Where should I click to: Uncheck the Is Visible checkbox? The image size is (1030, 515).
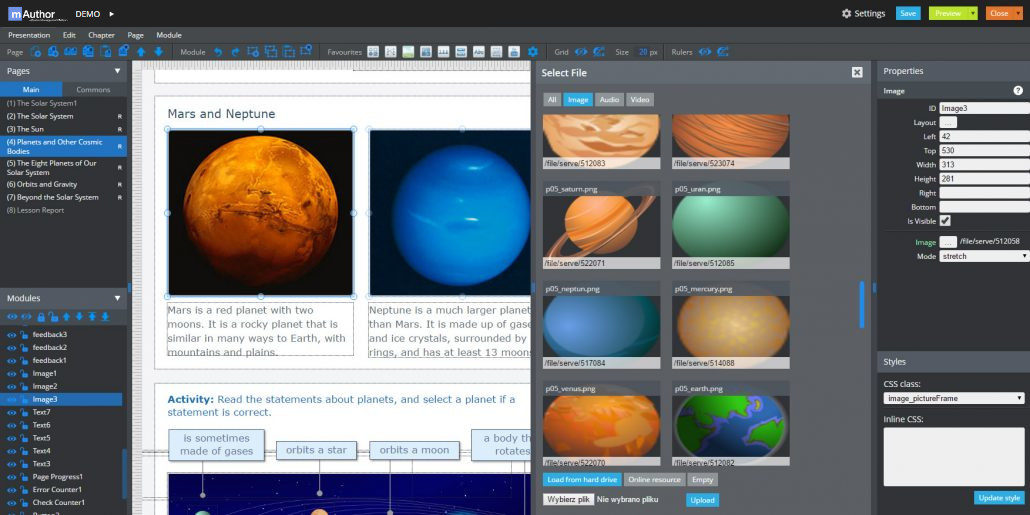click(945, 221)
